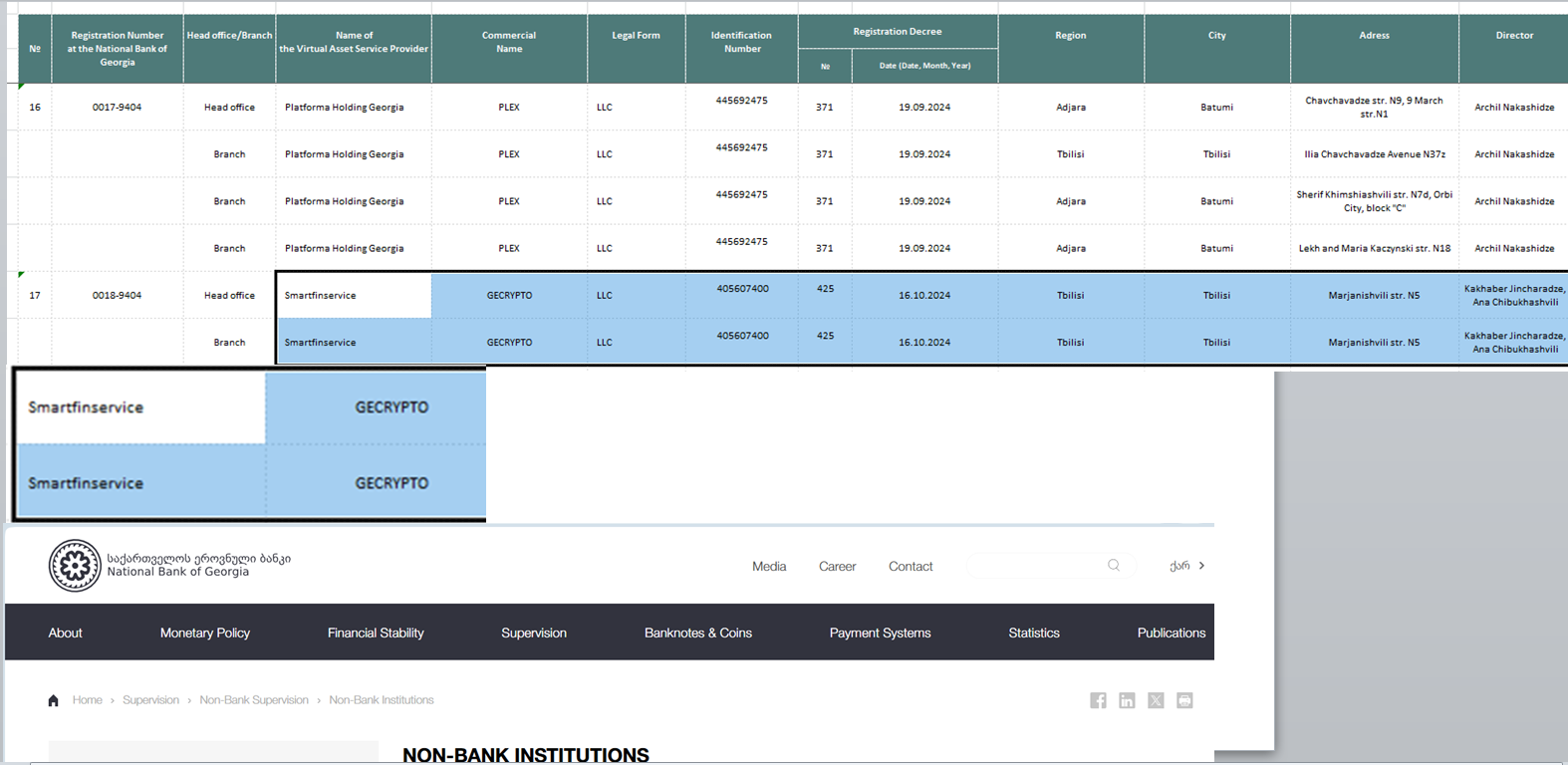The image size is (1568, 765).
Task: Open the Statistics menu
Action: tap(1034, 633)
